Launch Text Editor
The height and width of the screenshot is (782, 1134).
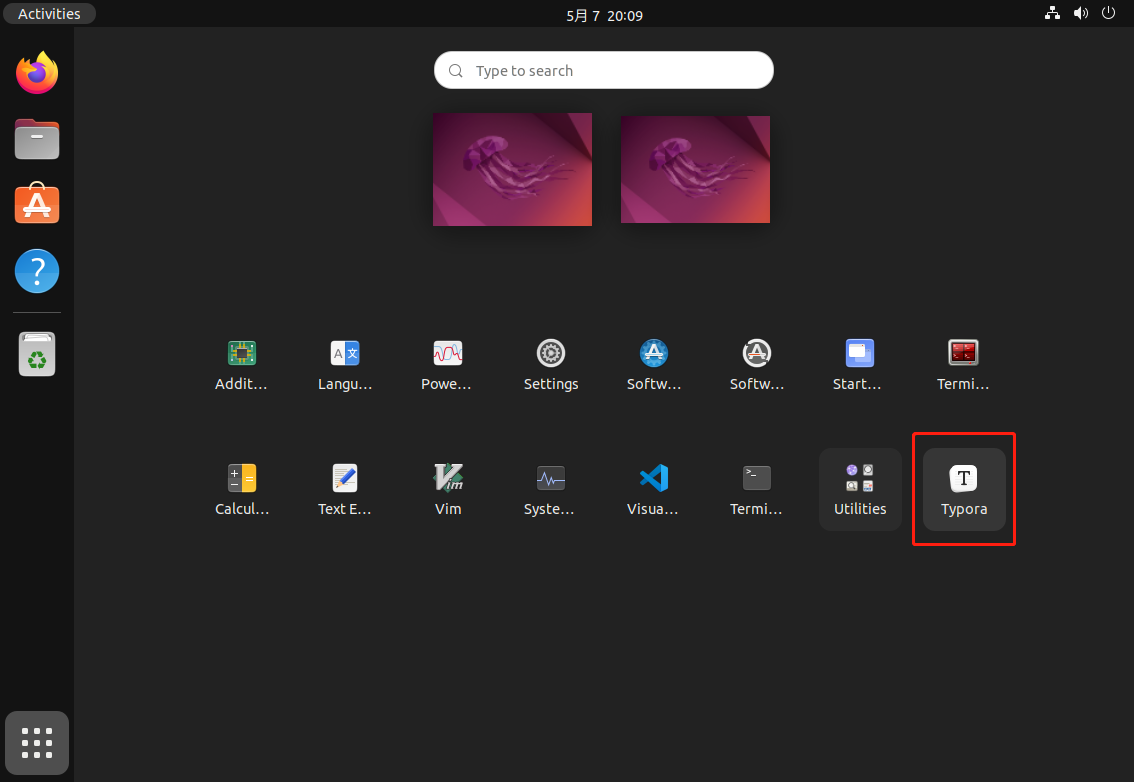[345, 489]
